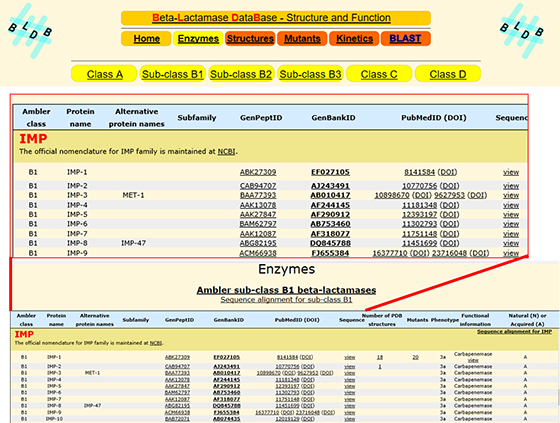This screenshot has width=560, height=423.
Task: Open ABK27309 GenPept link in enlarged table
Action: (258, 172)
